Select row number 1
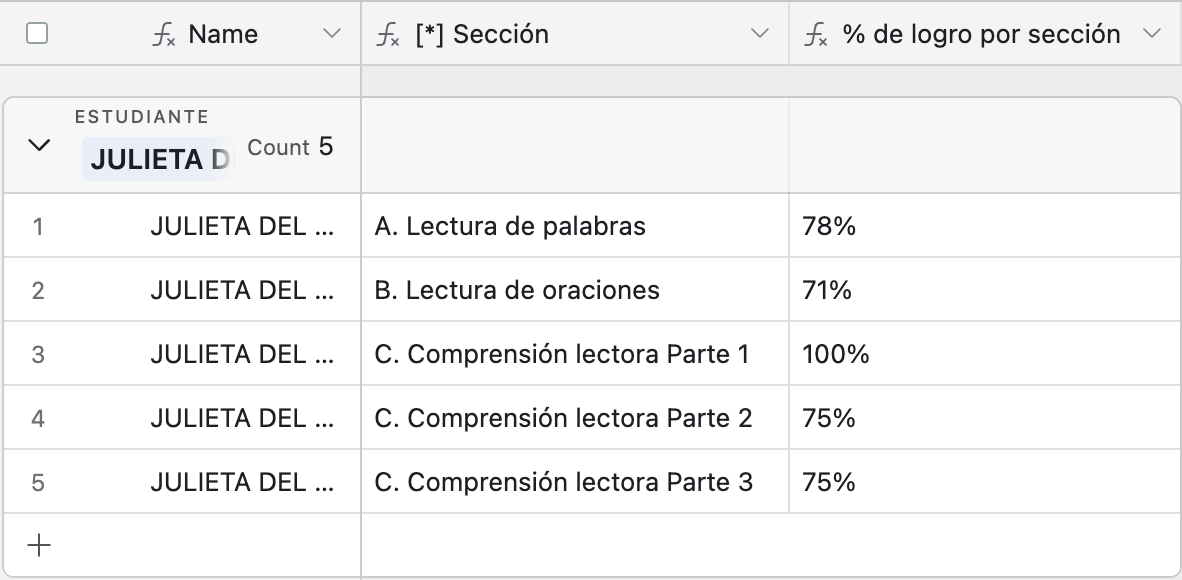 38,226
